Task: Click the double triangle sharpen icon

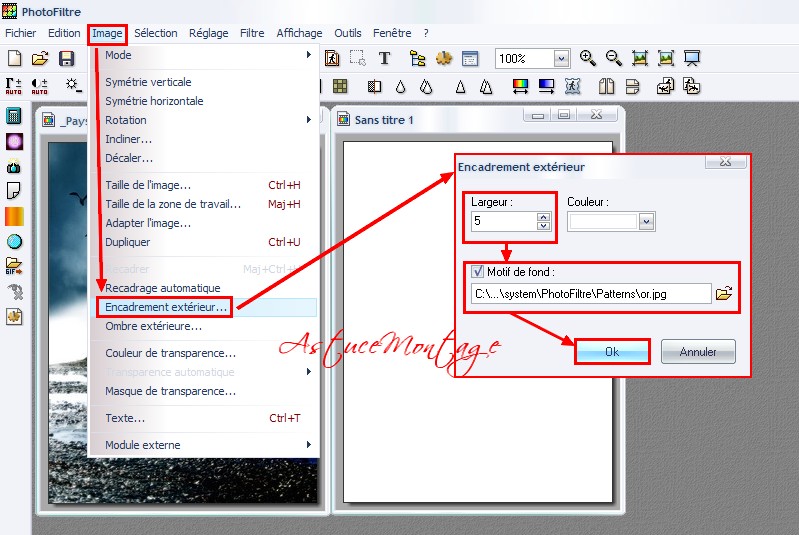Action: click(x=486, y=87)
